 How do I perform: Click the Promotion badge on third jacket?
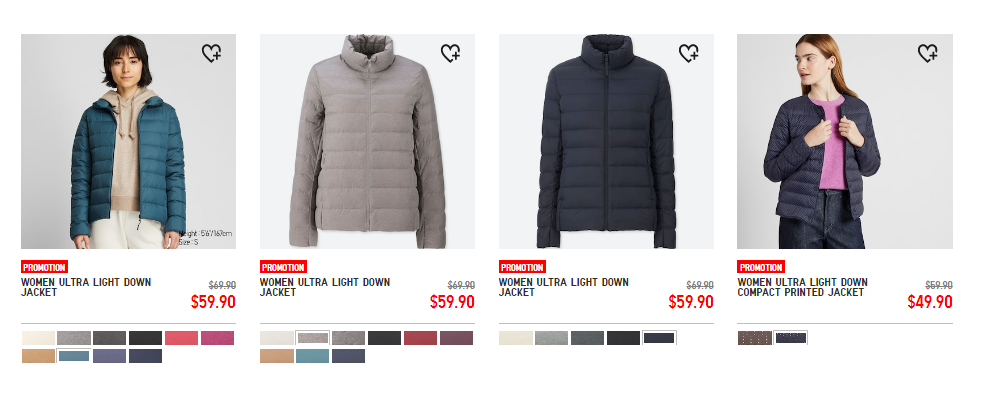(522, 268)
